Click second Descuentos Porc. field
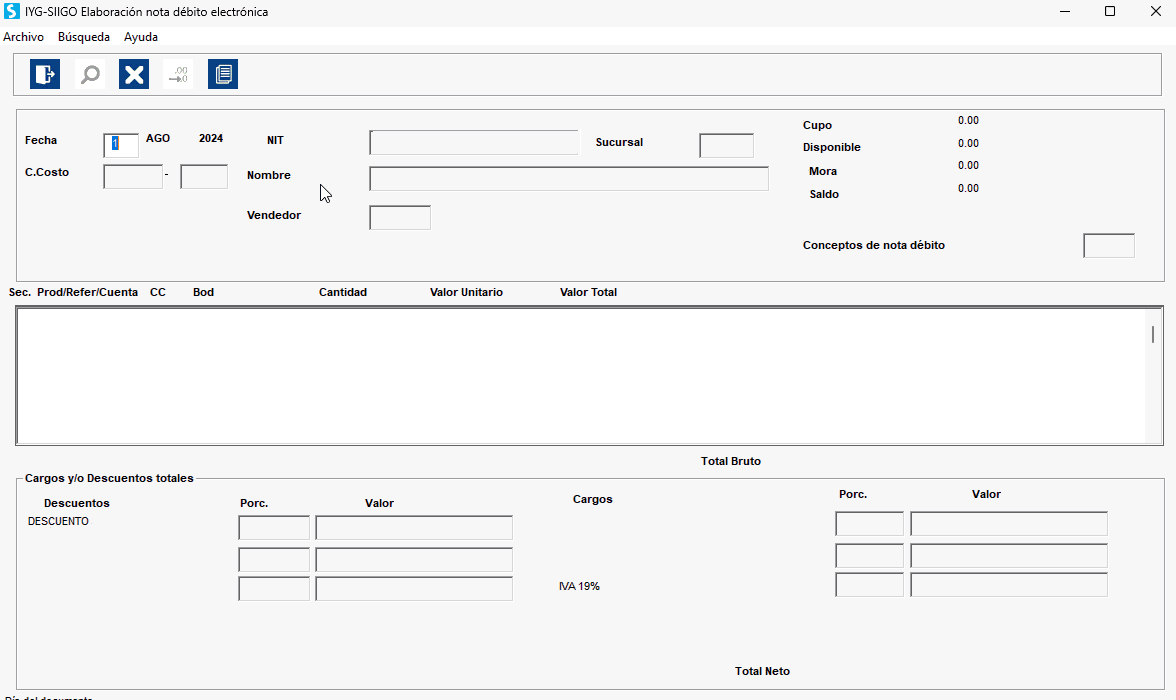1176x700 pixels. coord(274,560)
